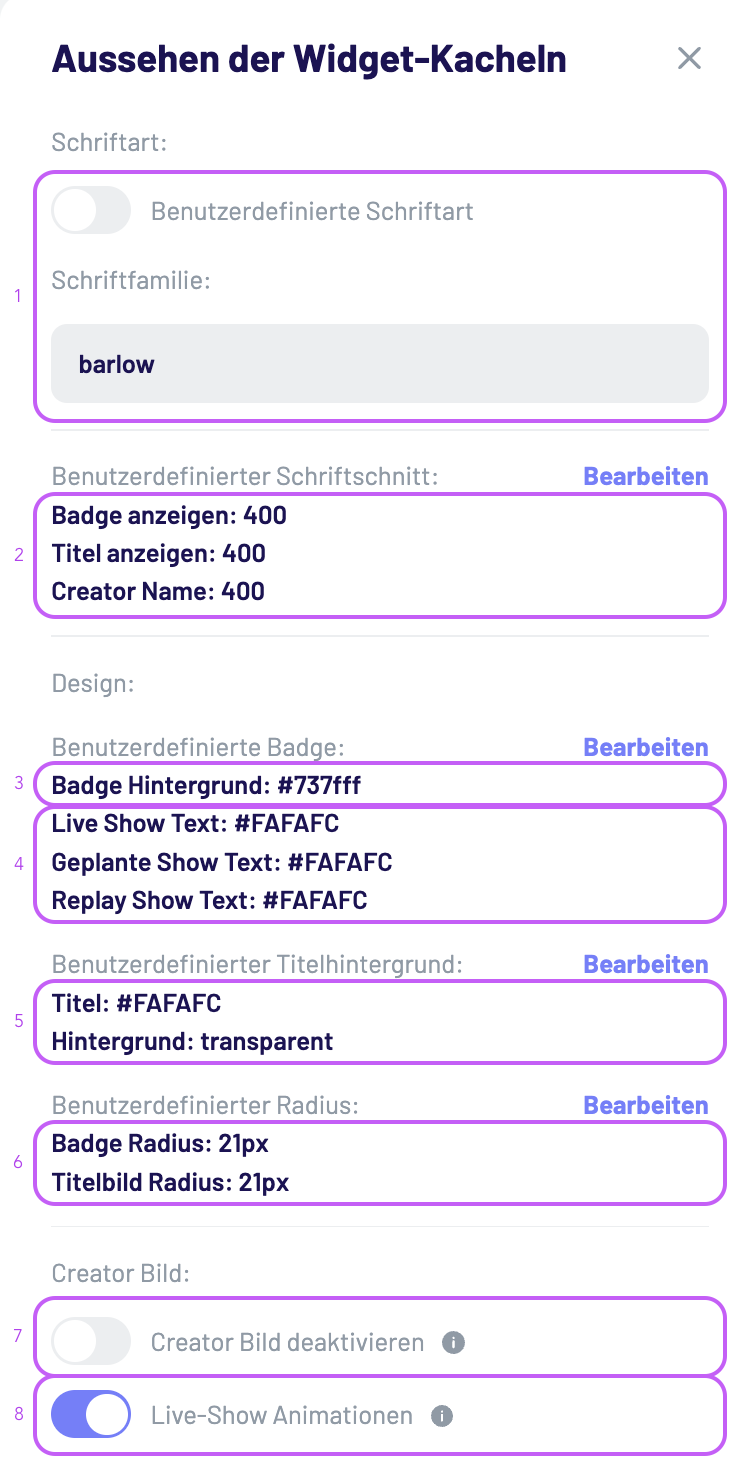The height and width of the screenshot is (1462, 750).
Task: Click the Geplante Show Text color entry
Action: [x=222, y=862]
